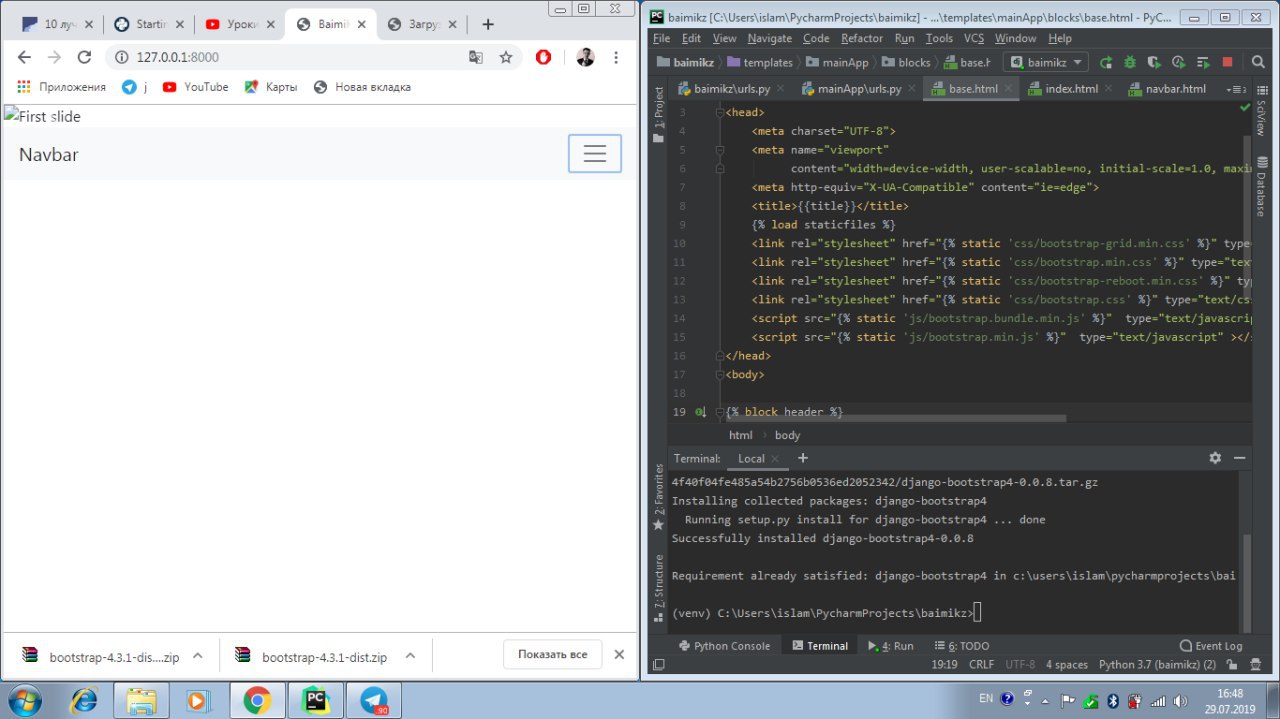Click the Telegram bookmark j
Viewport: 1280px width, 719px height.
tap(134, 87)
